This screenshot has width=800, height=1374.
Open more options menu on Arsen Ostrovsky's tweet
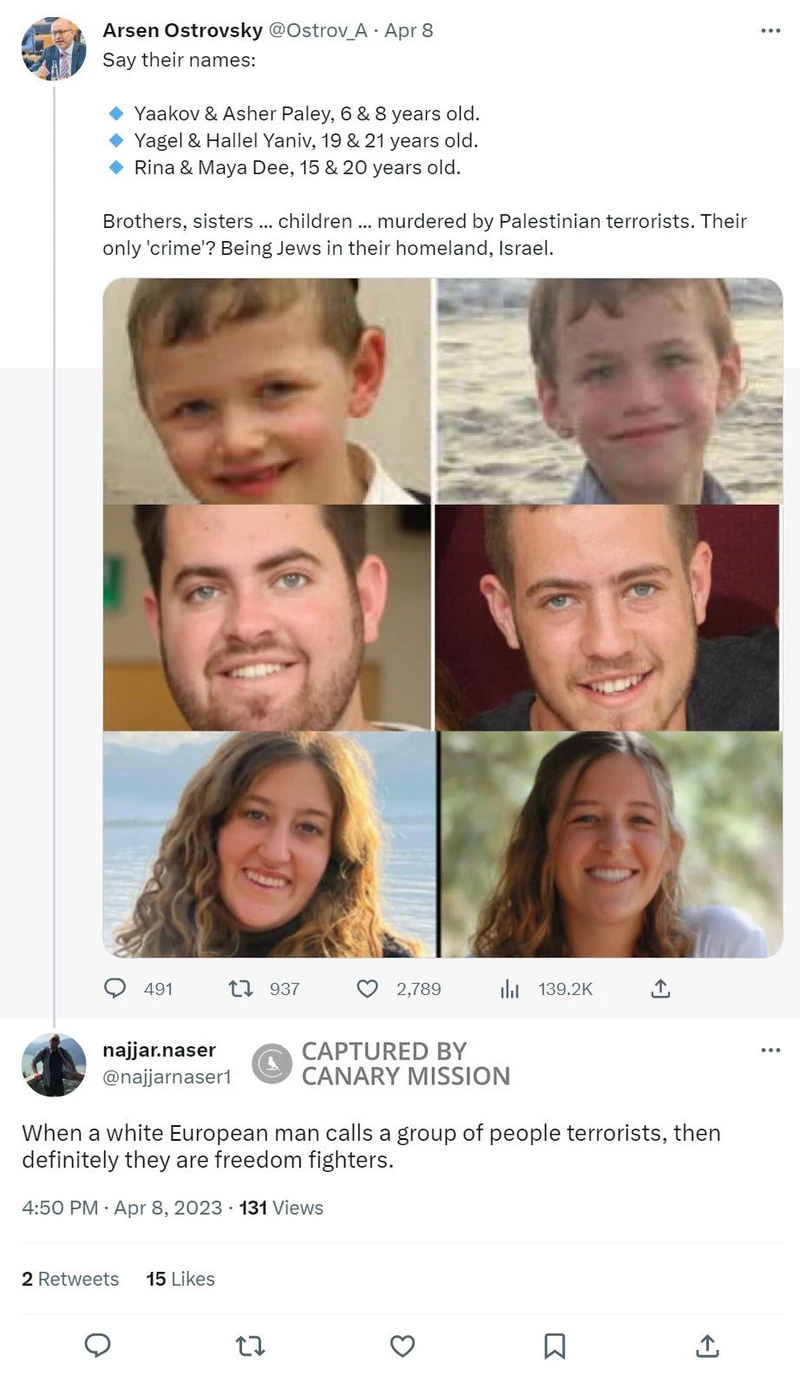[770, 31]
